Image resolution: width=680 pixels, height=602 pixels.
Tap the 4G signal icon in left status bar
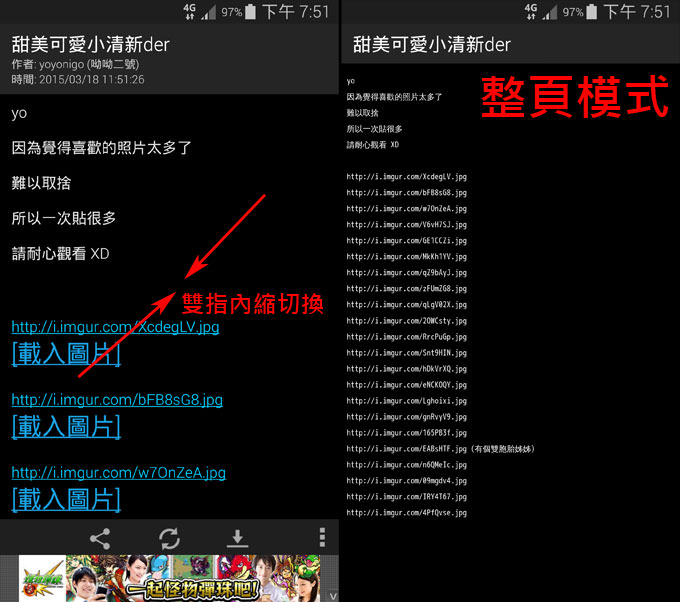click(187, 11)
